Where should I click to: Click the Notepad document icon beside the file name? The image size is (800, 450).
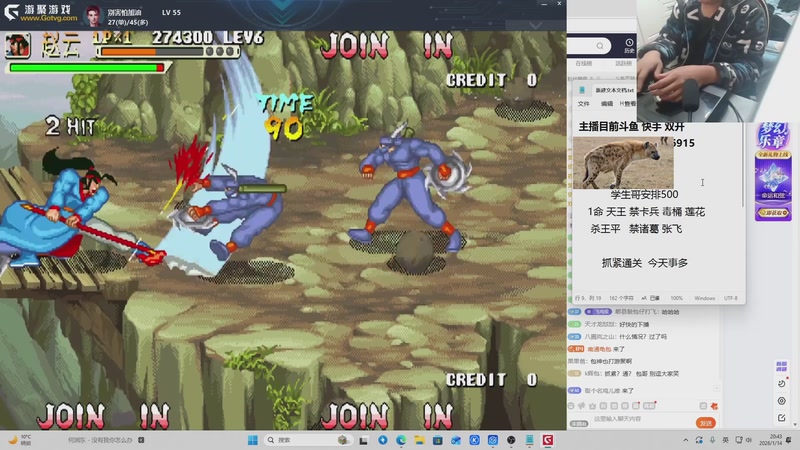pos(582,90)
